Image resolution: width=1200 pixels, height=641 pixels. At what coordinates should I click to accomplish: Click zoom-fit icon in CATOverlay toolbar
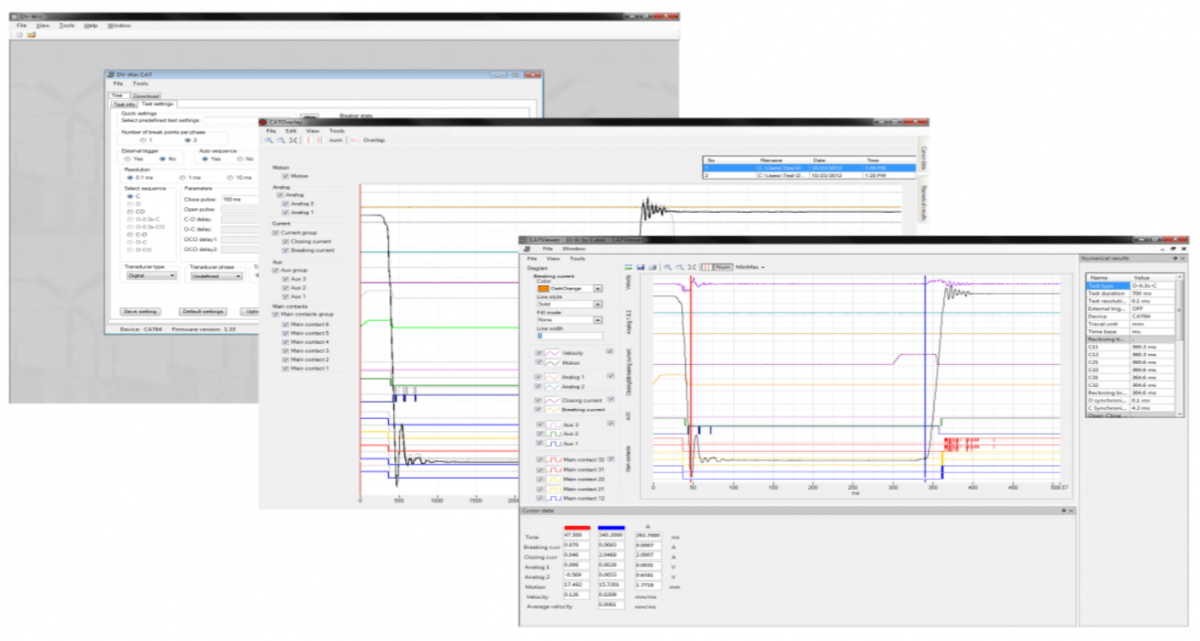click(x=293, y=141)
